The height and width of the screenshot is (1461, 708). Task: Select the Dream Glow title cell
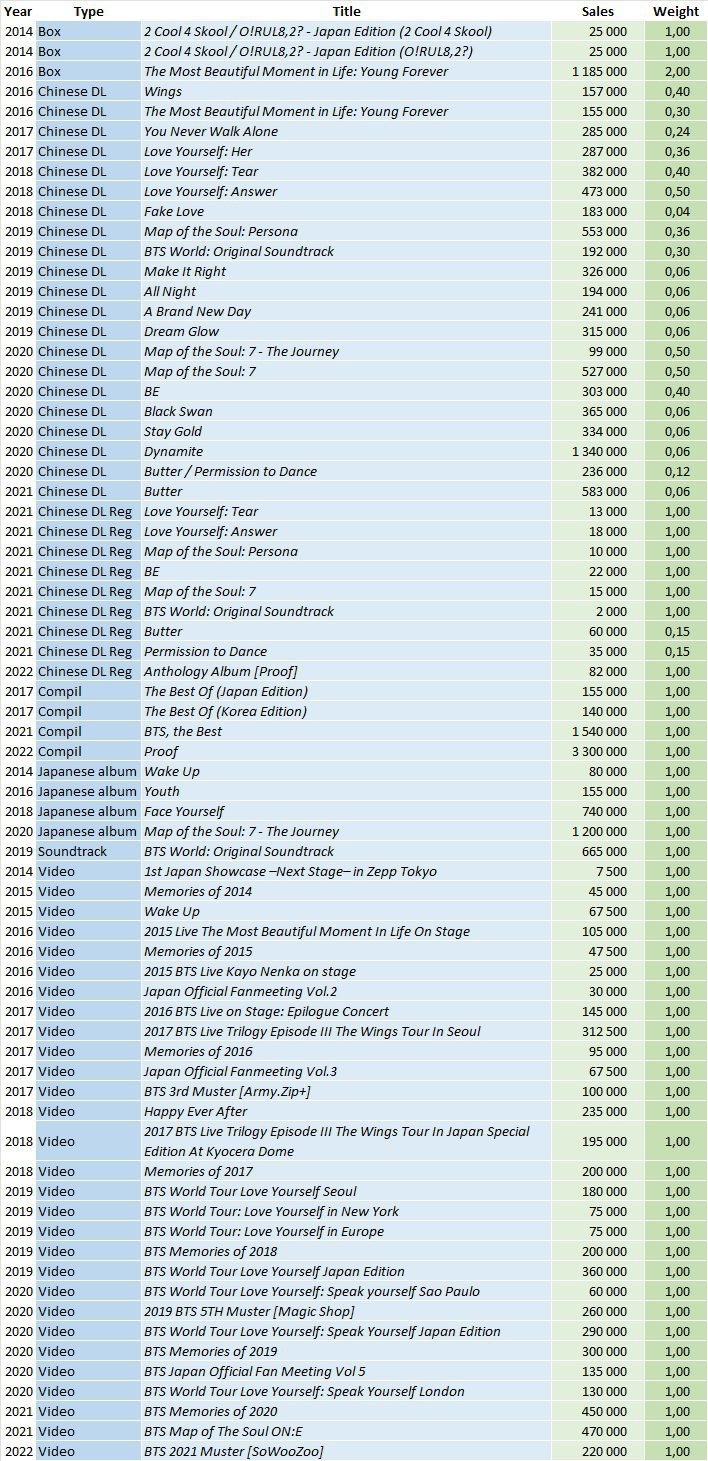tap(181, 331)
